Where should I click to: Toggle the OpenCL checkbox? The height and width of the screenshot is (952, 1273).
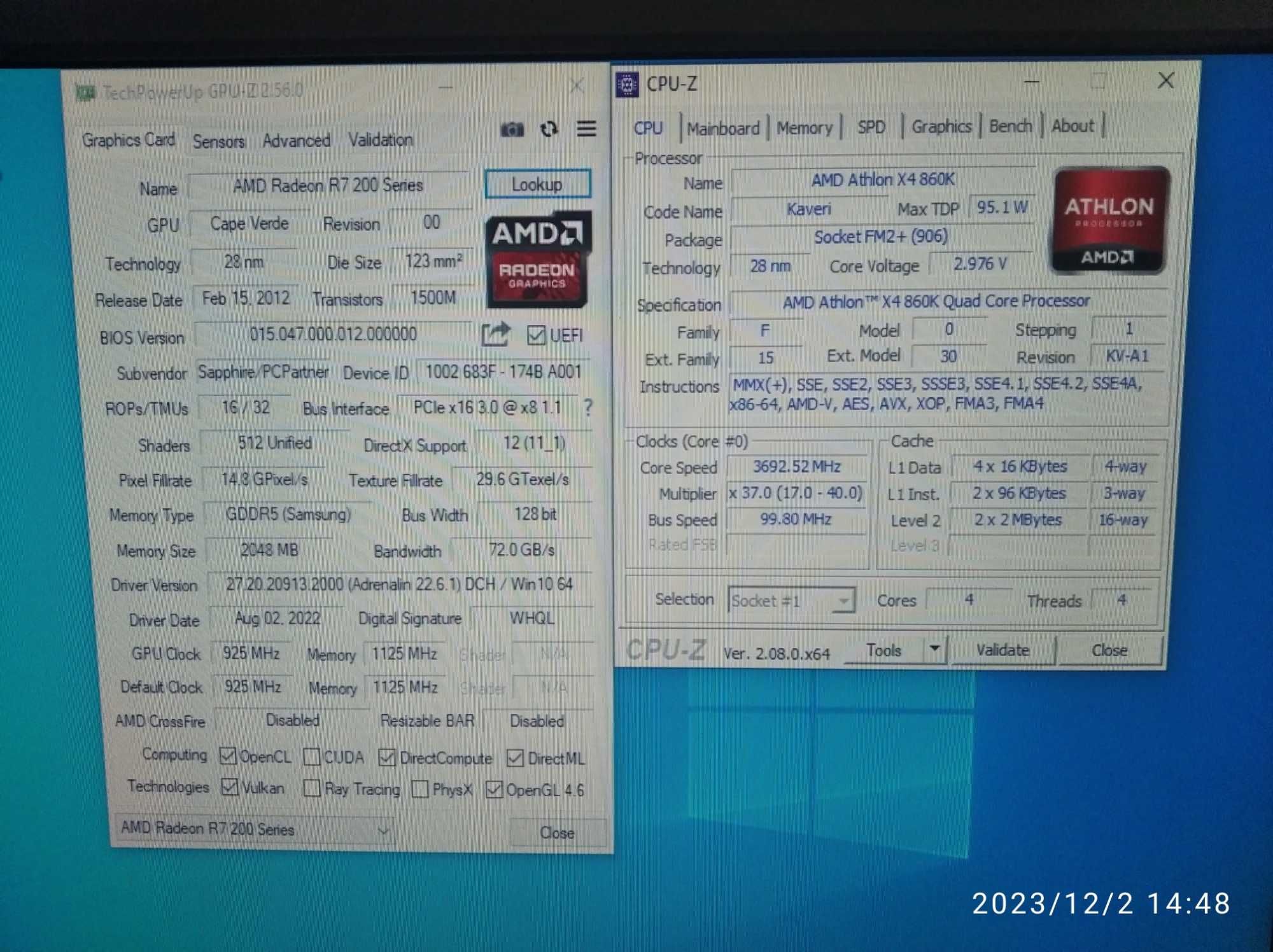click(x=227, y=756)
